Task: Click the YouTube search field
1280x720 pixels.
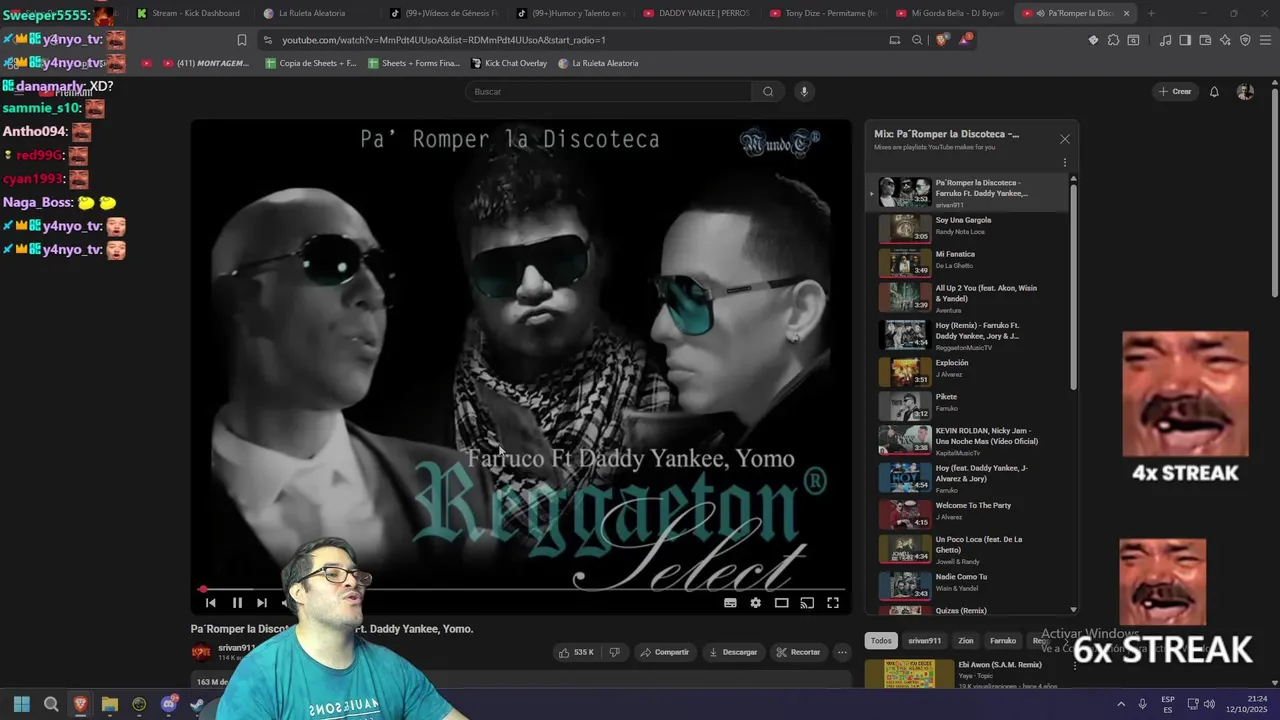Action: click(609, 92)
